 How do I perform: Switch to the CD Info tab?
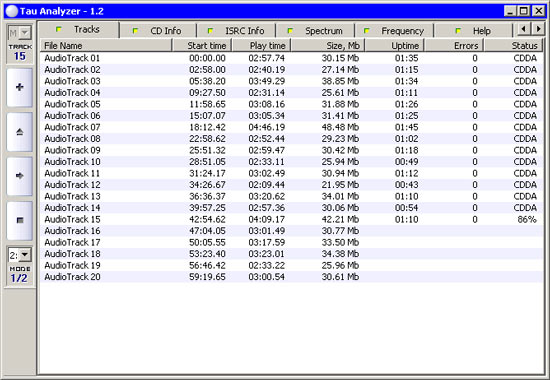click(158, 31)
